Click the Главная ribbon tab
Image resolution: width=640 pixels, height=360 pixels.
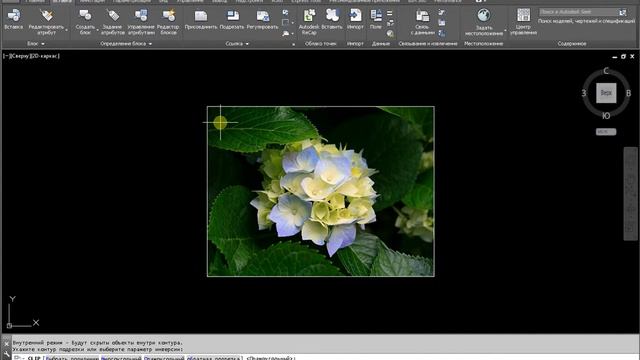coord(35,1)
